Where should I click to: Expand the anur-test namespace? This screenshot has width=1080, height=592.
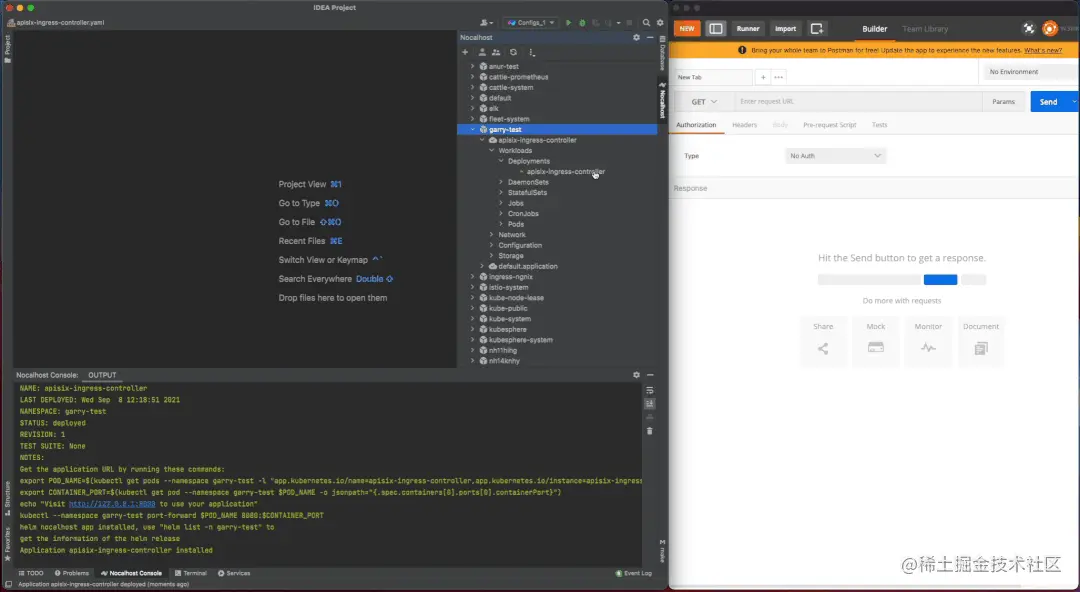472,66
